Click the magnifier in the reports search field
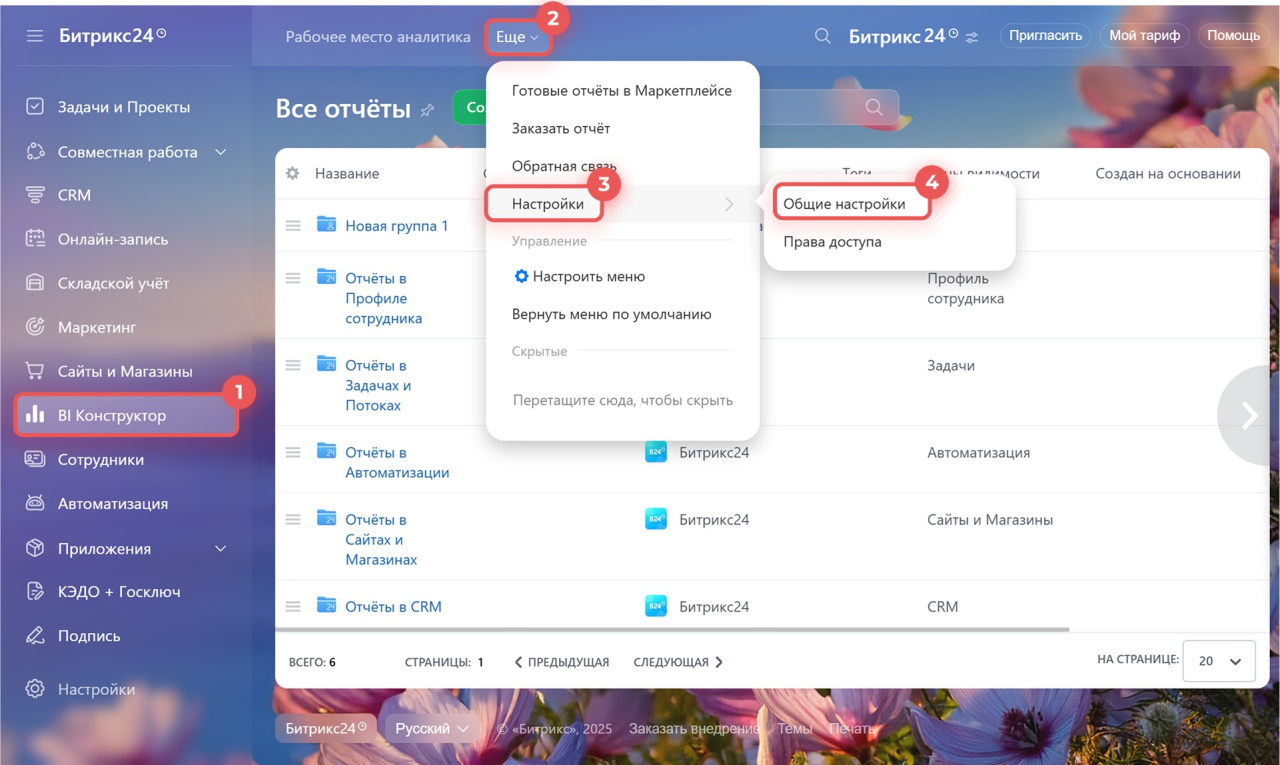1280x765 pixels. click(874, 107)
